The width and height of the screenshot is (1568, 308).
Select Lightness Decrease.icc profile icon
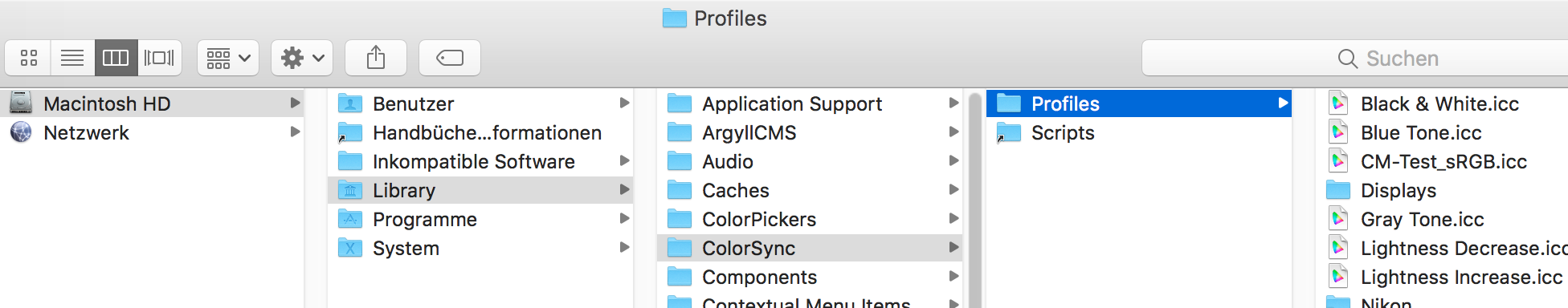coord(1338,247)
